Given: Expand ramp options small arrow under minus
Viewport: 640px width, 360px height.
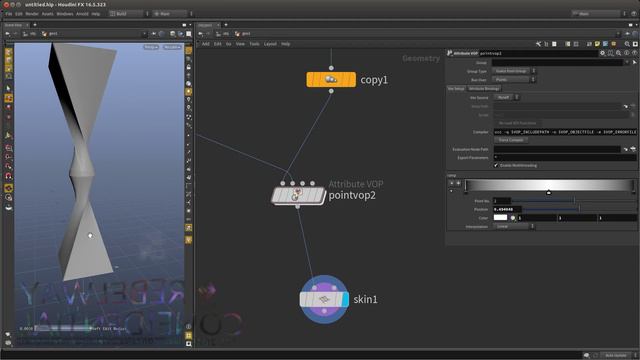Looking at the screenshot, I should point(451,191).
